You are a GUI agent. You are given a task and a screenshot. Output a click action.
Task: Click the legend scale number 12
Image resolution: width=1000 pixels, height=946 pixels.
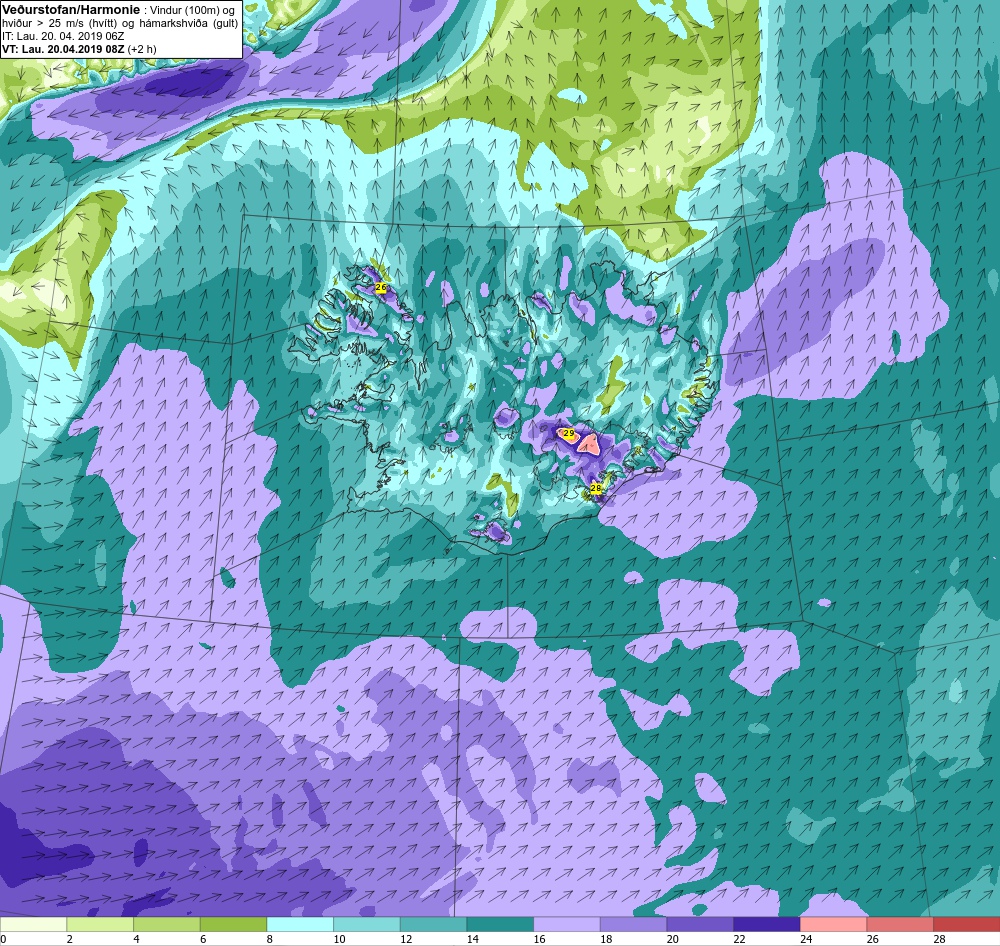[x=406, y=939]
